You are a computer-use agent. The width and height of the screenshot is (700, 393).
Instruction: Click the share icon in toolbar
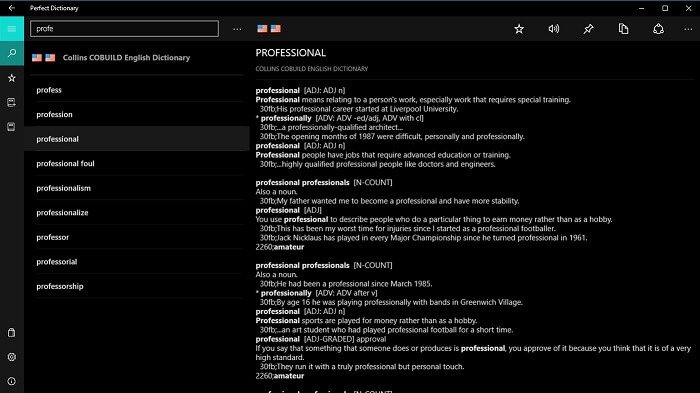658,29
